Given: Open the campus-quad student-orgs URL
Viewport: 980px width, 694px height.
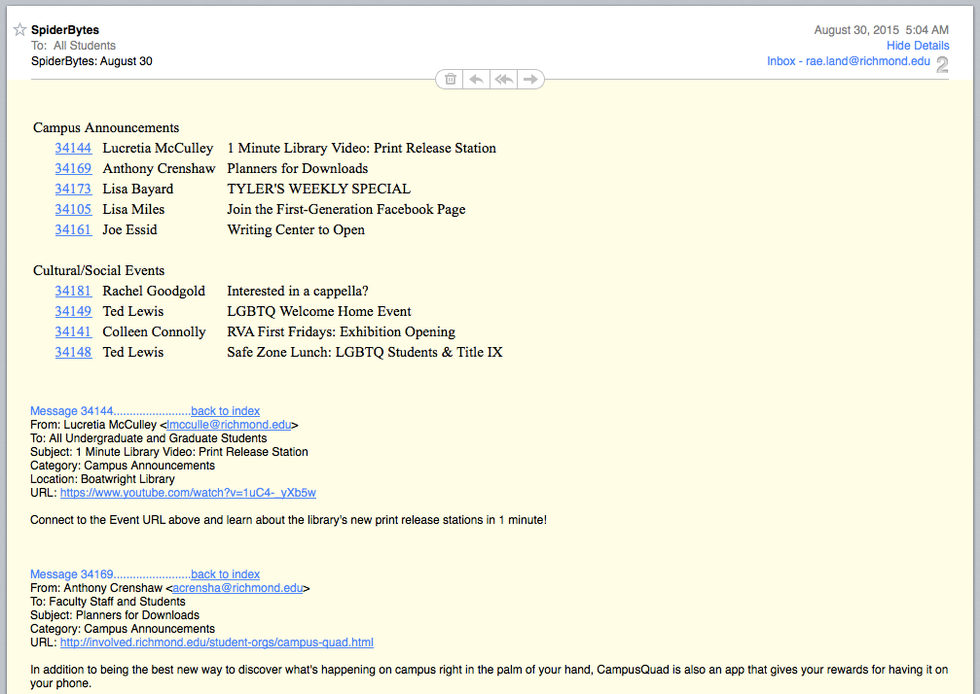Looking at the screenshot, I should [x=216, y=642].
